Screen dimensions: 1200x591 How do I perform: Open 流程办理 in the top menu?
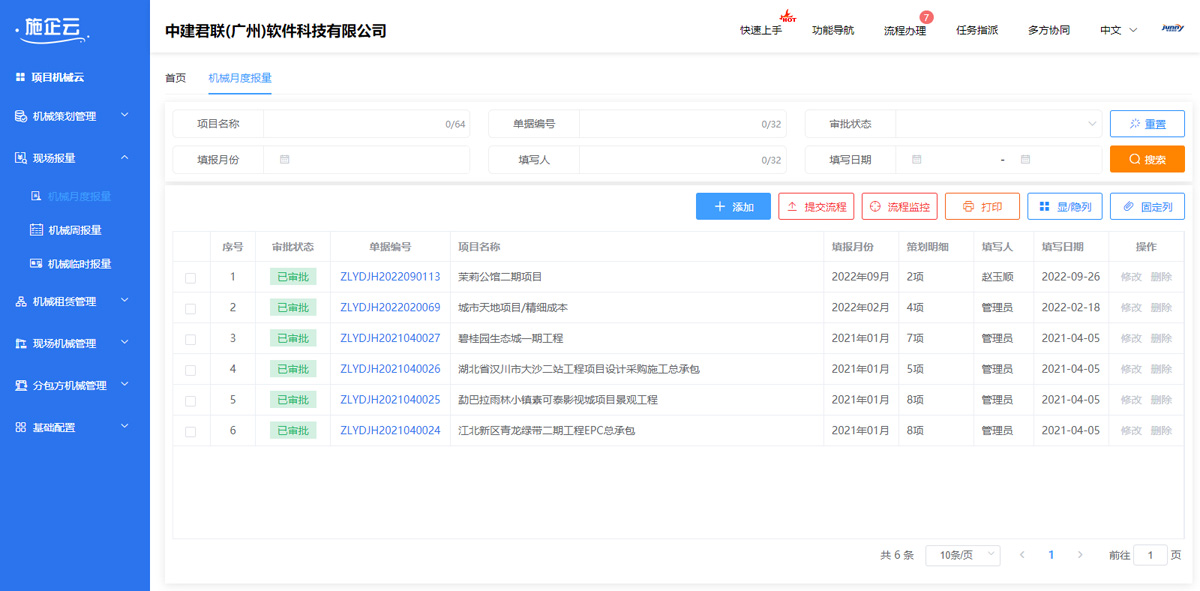click(905, 30)
